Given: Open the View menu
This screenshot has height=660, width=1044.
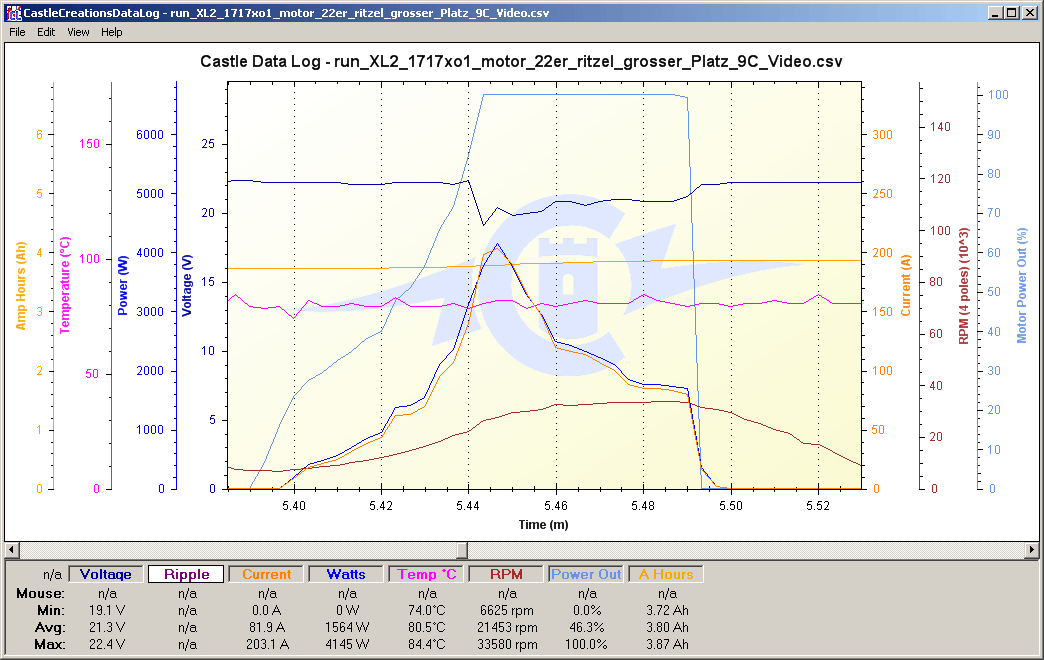Looking at the screenshot, I should tap(78, 32).
